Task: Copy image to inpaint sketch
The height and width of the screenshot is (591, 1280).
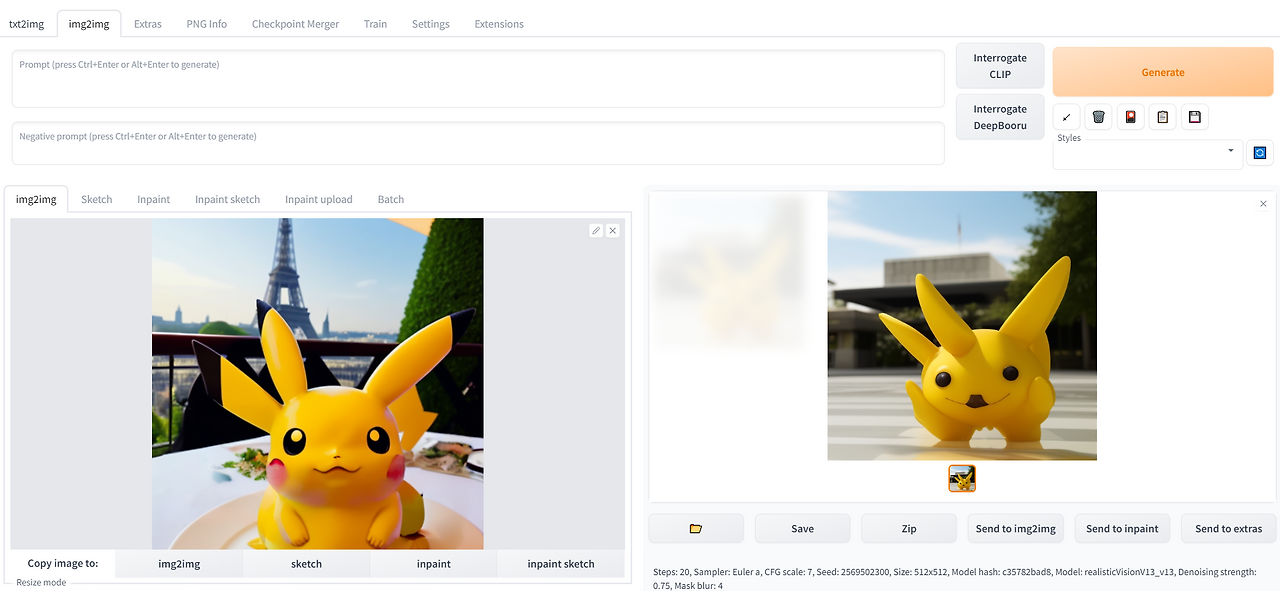Action: click(x=561, y=564)
